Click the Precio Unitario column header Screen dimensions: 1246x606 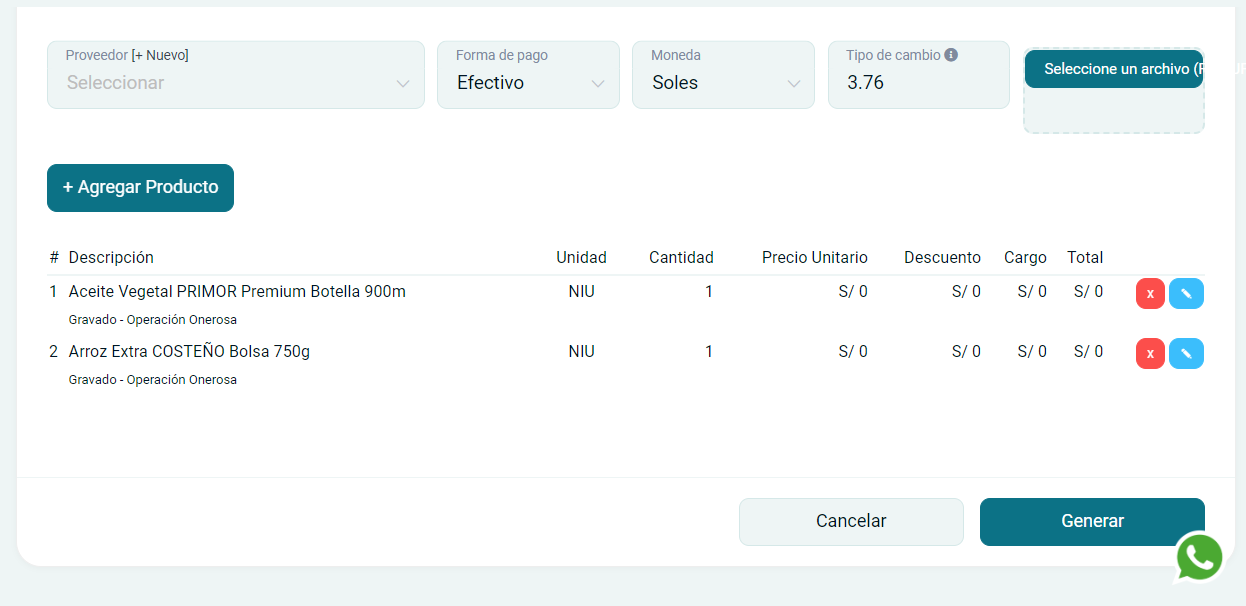pos(814,257)
